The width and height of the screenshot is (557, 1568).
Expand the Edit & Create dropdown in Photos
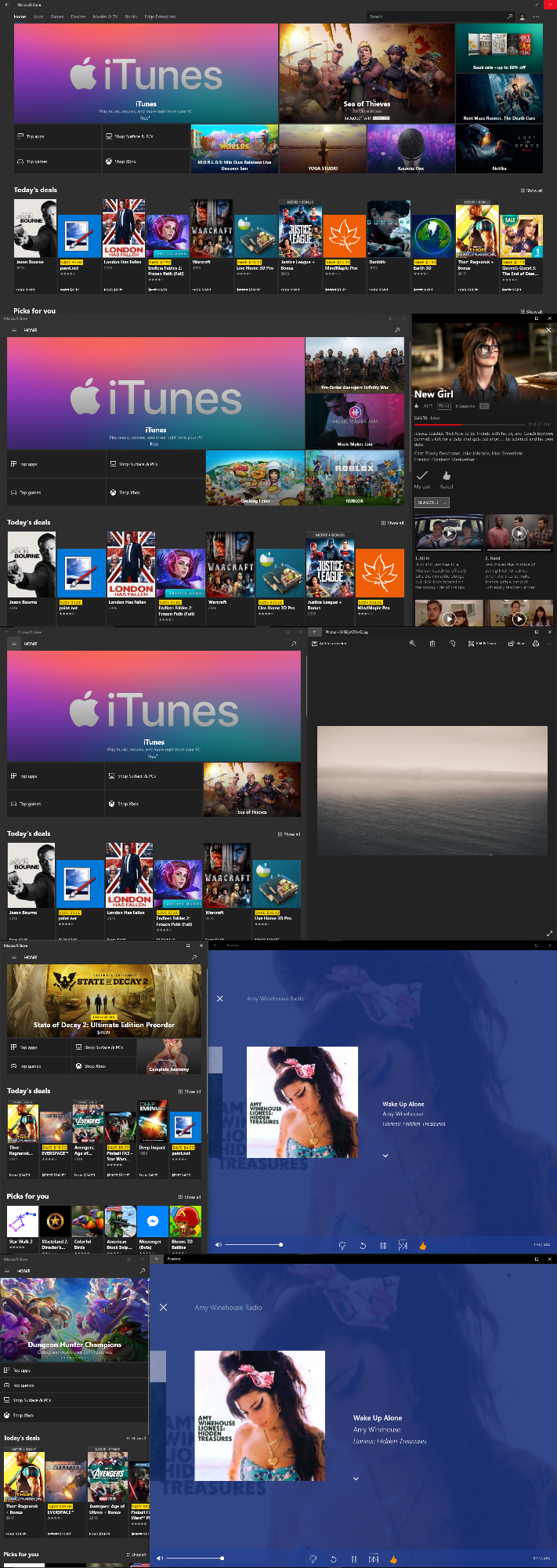483,643
